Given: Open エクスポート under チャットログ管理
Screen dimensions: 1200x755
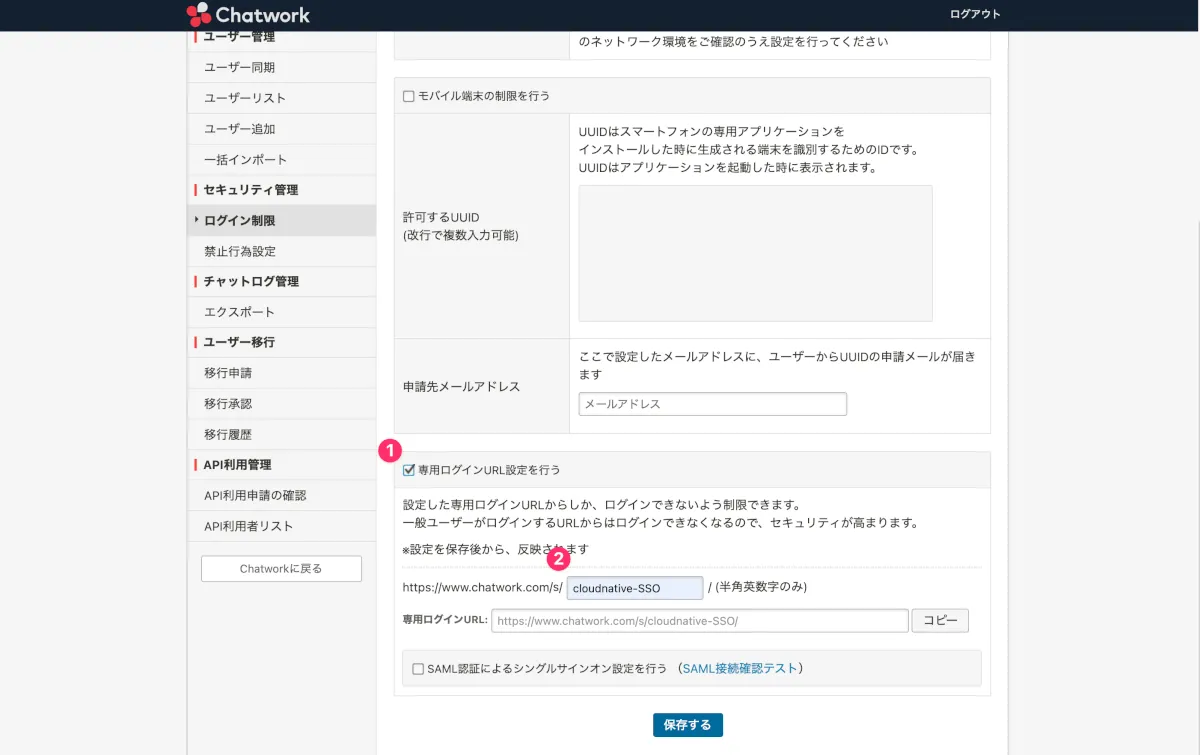Looking at the screenshot, I should click(239, 312).
